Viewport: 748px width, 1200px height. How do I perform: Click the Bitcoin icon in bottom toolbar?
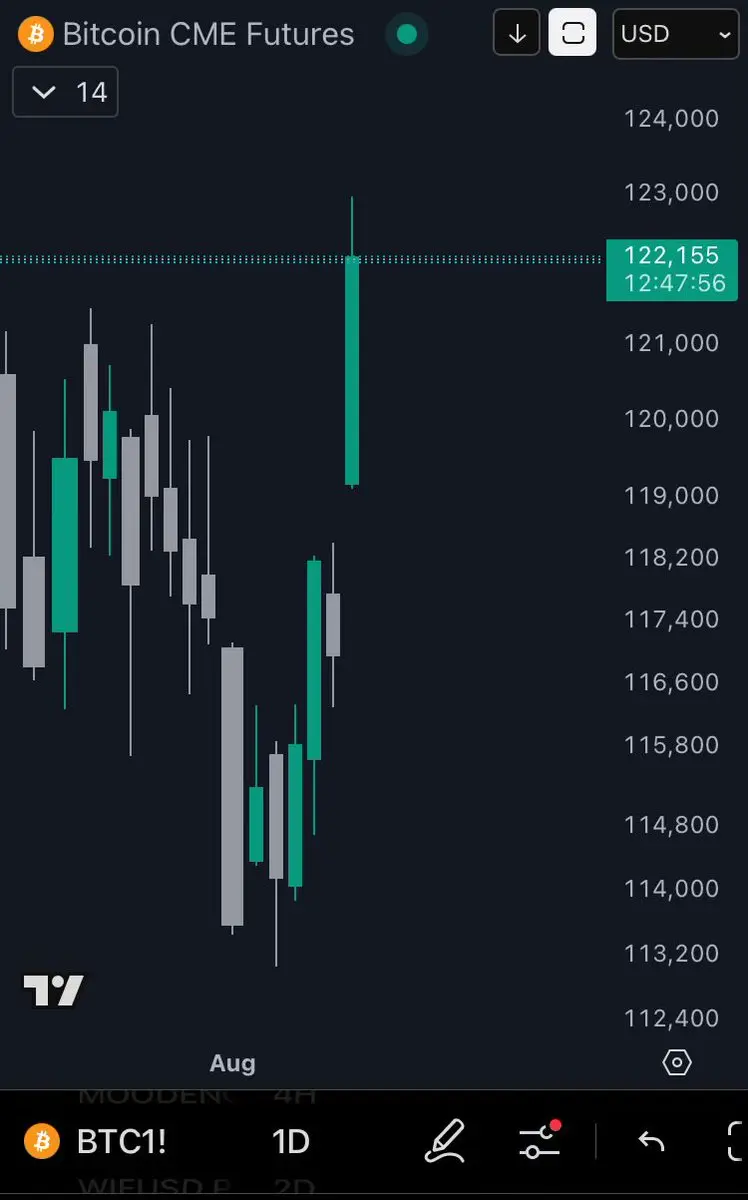tap(41, 1141)
